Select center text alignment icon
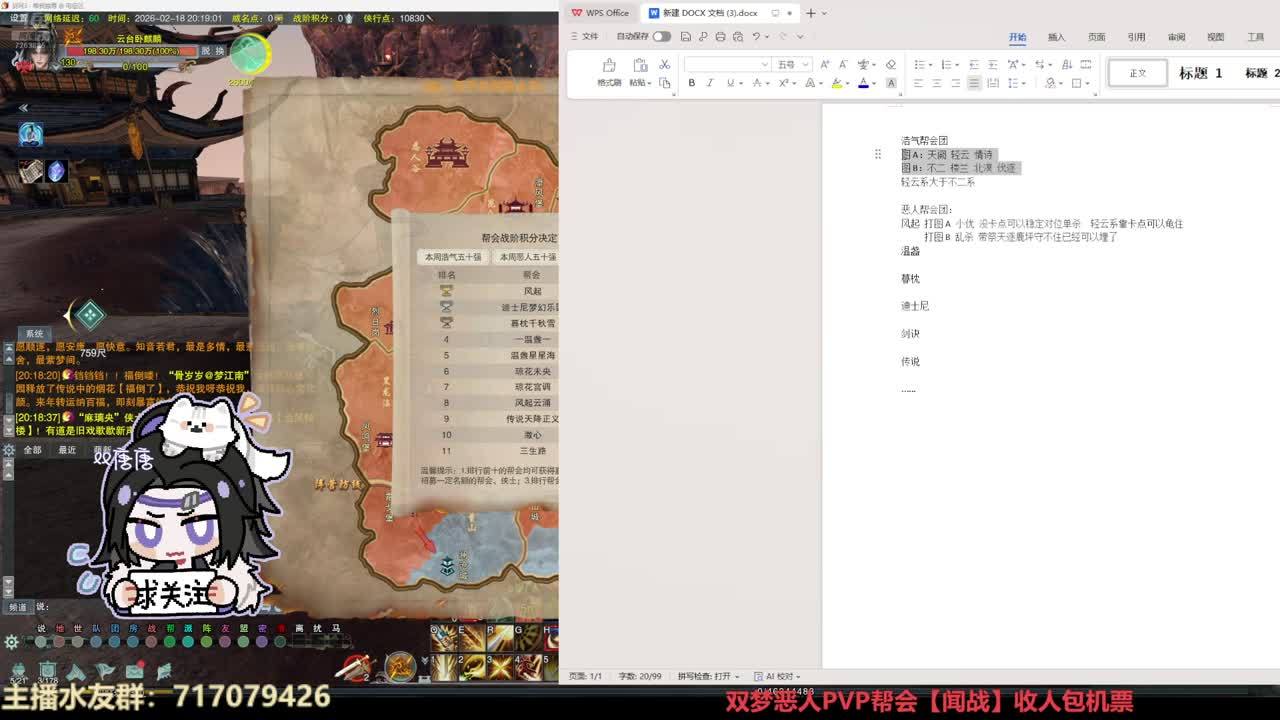 coord(936,83)
